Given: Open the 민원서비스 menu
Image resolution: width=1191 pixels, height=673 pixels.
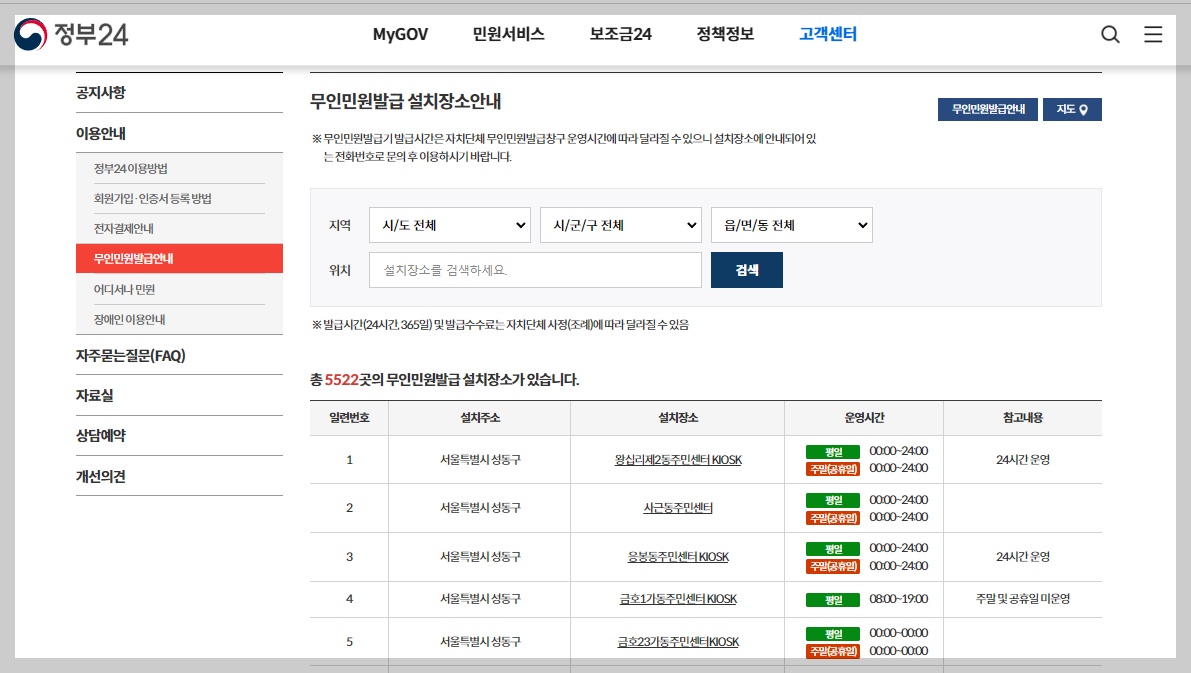Looking at the screenshot, I should 510,33.
